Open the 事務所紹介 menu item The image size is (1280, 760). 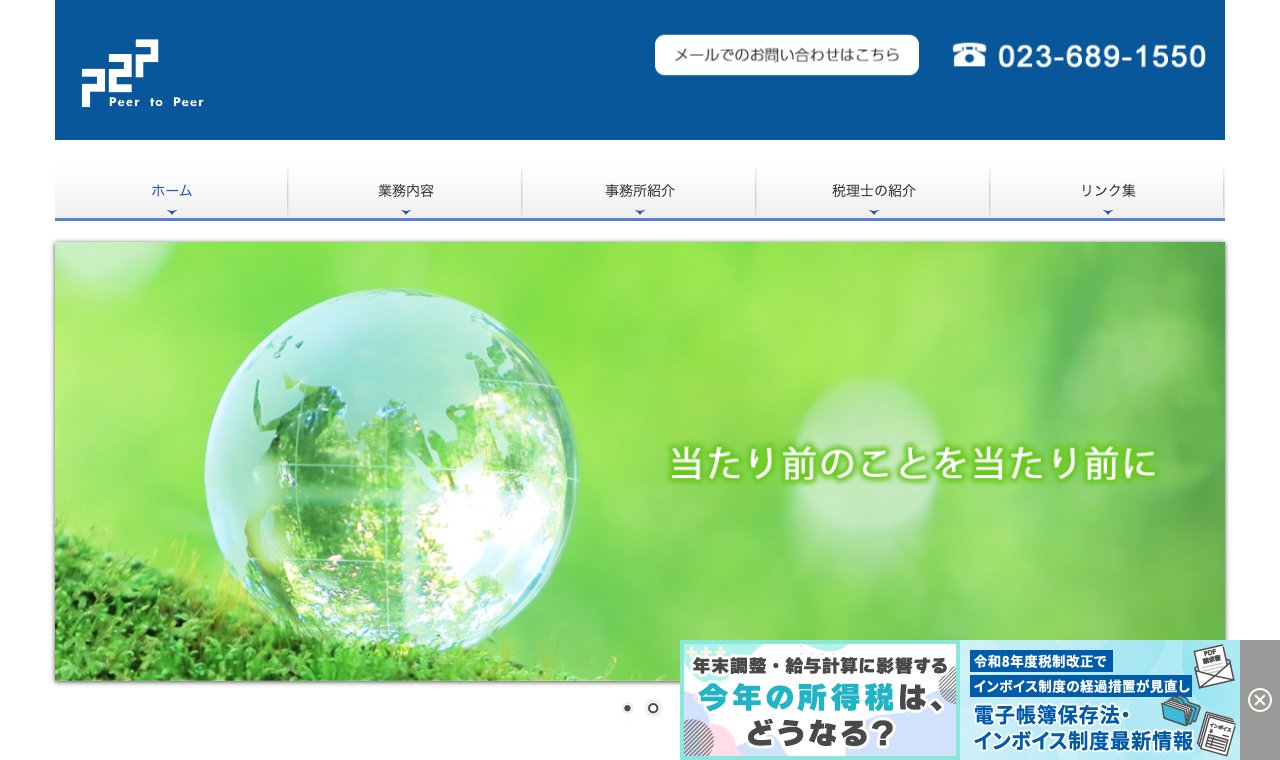point(639,193)
